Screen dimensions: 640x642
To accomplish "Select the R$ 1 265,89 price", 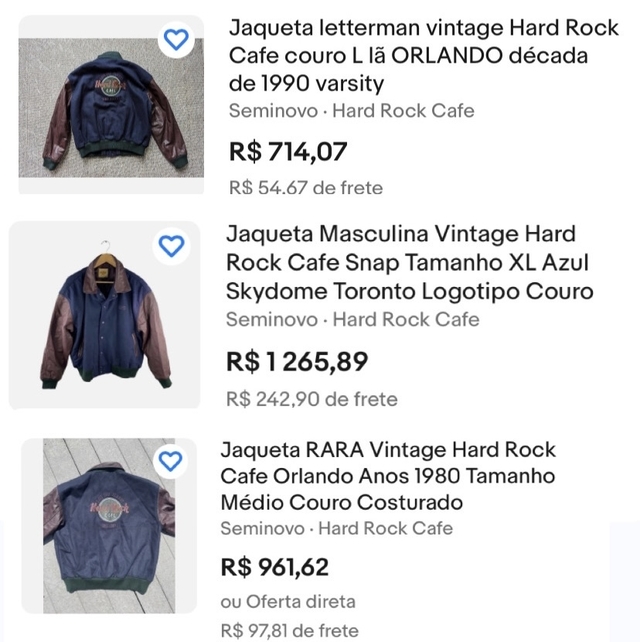I will point(297,361).
